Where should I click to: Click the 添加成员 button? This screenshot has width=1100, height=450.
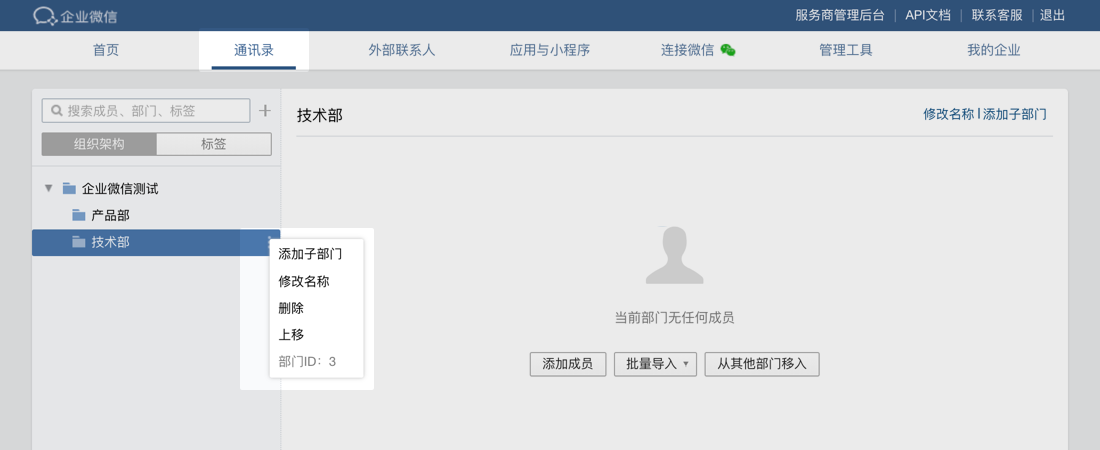click(x=568, y=364)
